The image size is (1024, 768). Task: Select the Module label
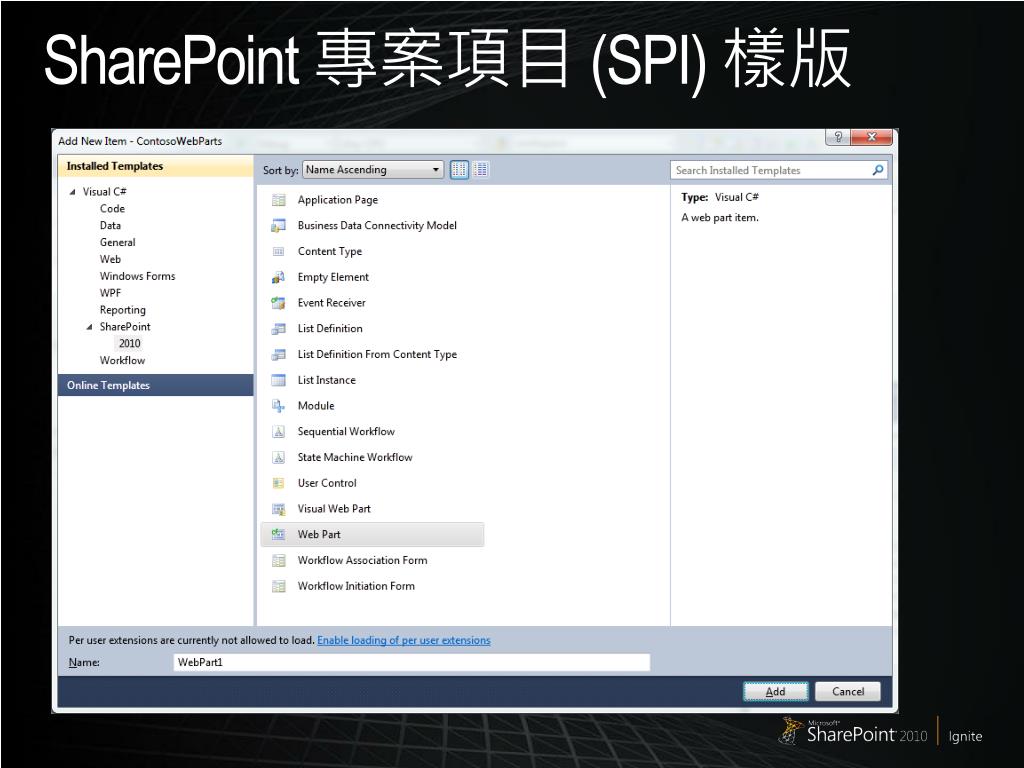tap(316, 406)
